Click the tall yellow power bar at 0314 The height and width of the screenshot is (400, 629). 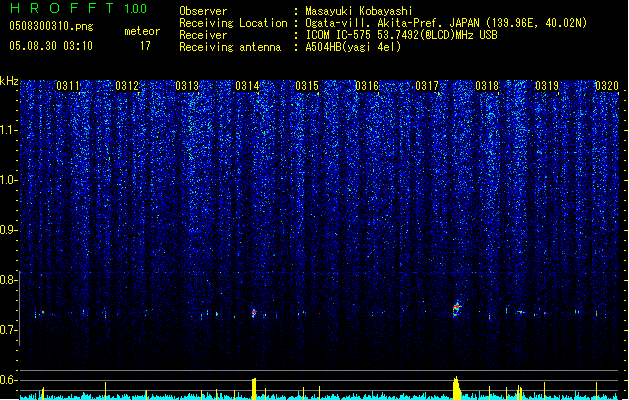tap(254, 389)
